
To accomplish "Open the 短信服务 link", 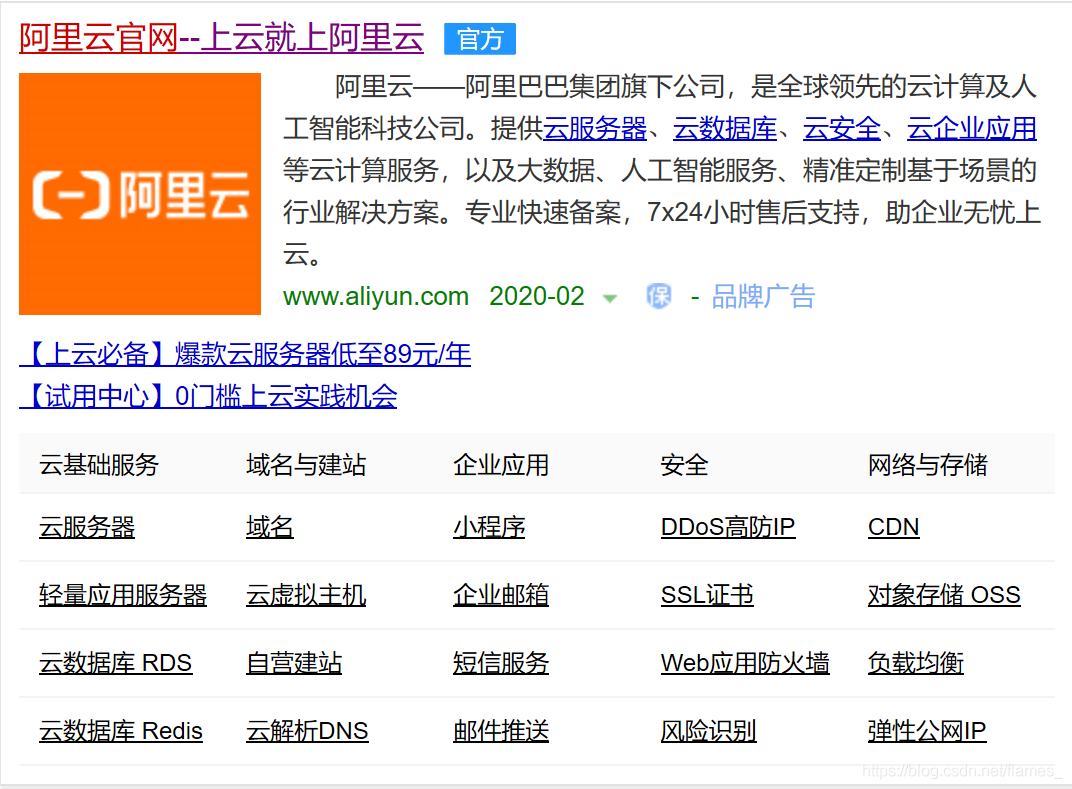I will click(501, 663).
